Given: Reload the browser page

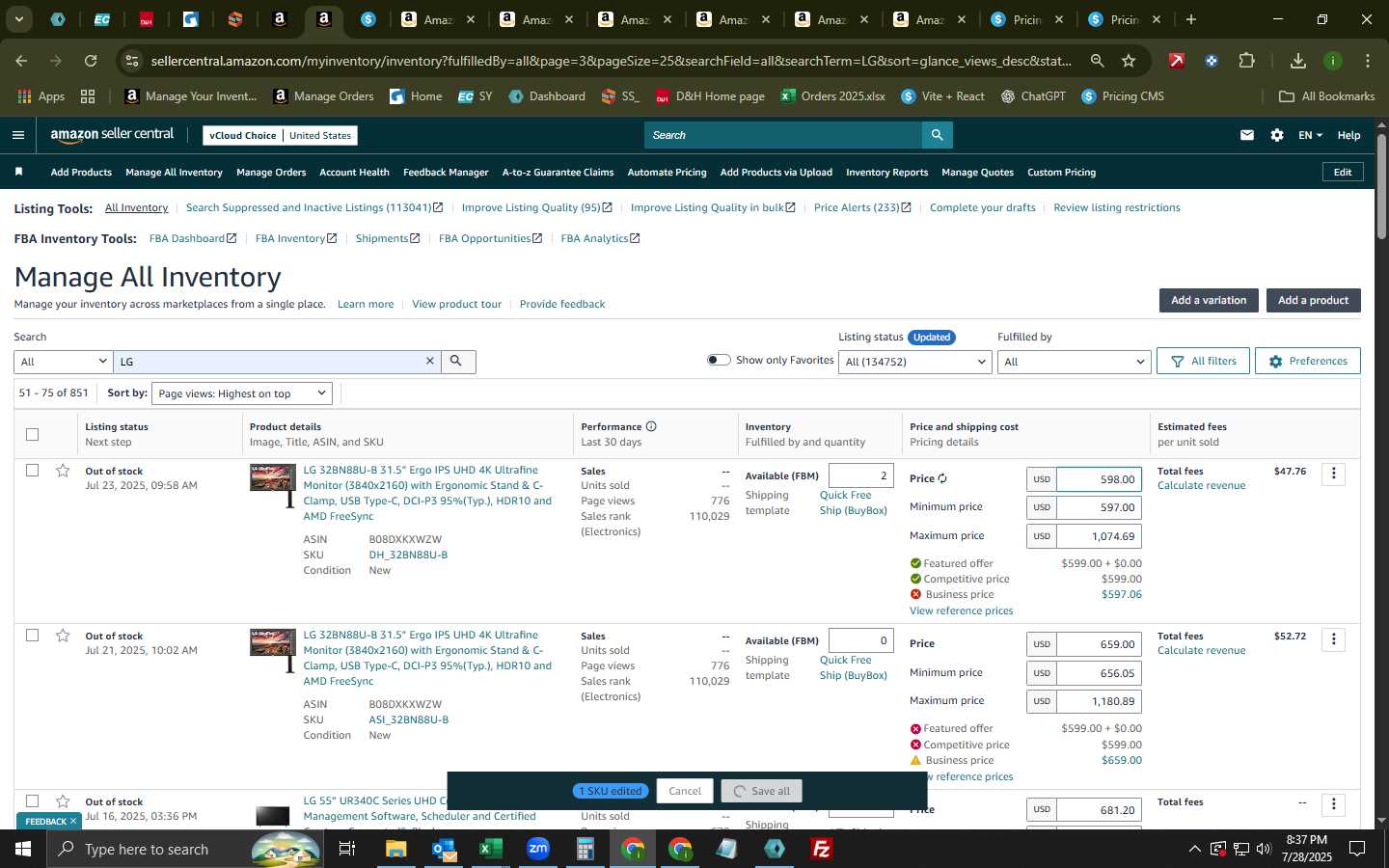Looking at the screenshot, I should pos(91,61).
